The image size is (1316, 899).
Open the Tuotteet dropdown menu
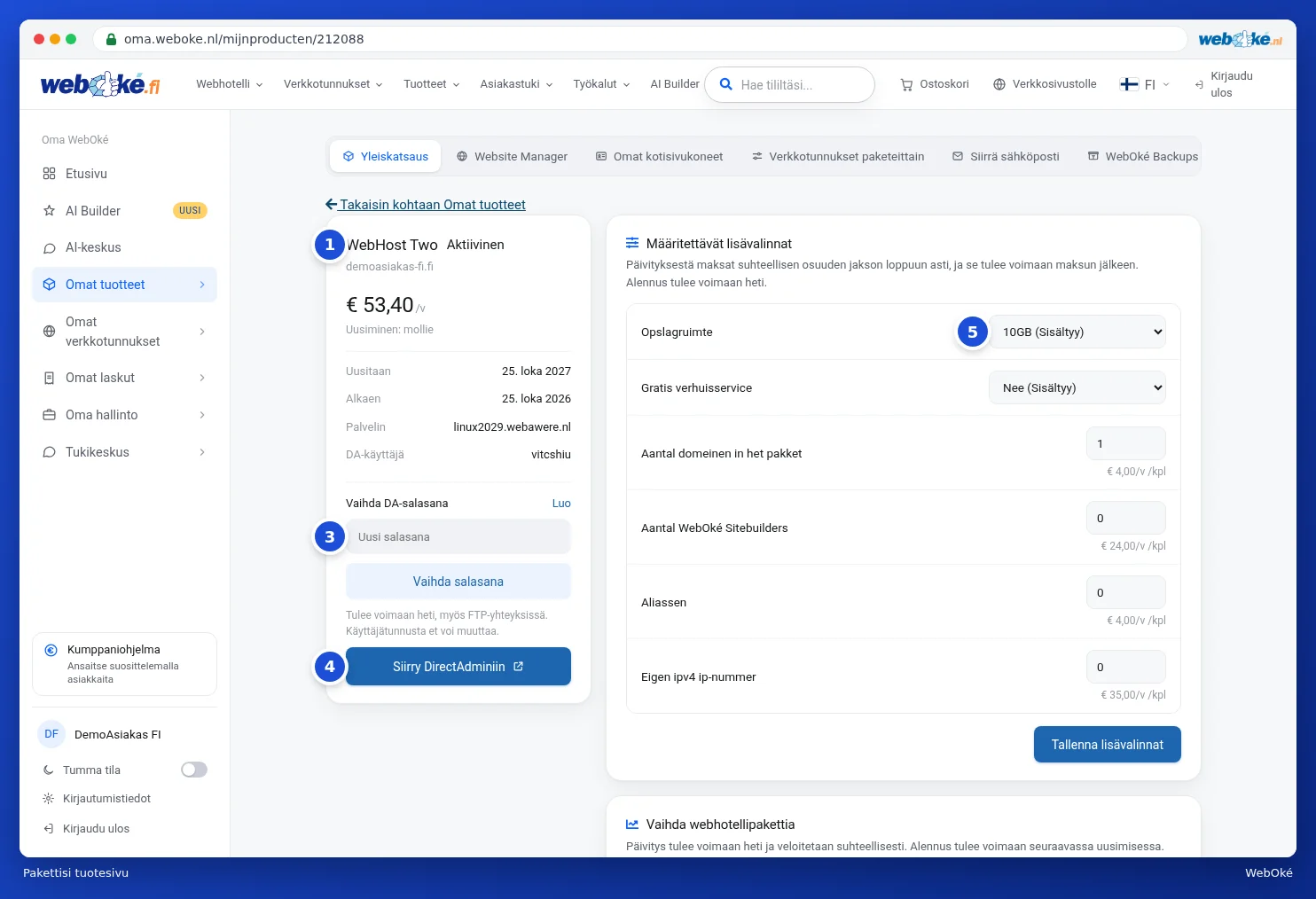point(432,84)
